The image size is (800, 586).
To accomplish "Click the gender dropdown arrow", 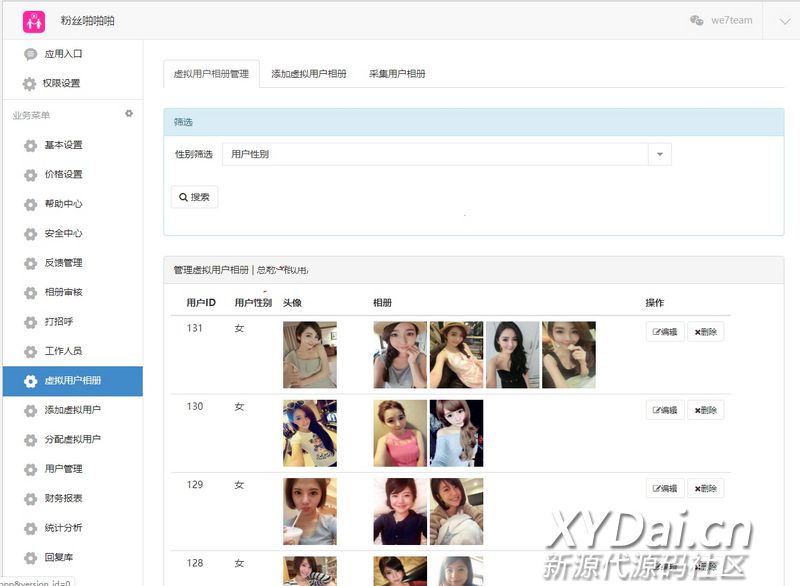I will 659,154.
